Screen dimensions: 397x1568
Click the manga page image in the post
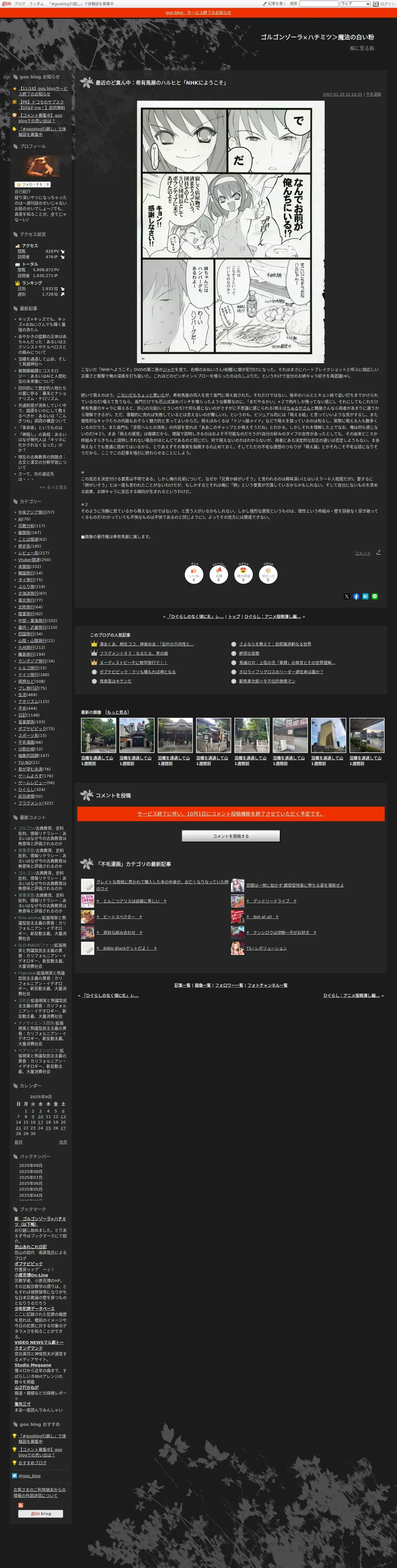(x=231, y=232)
